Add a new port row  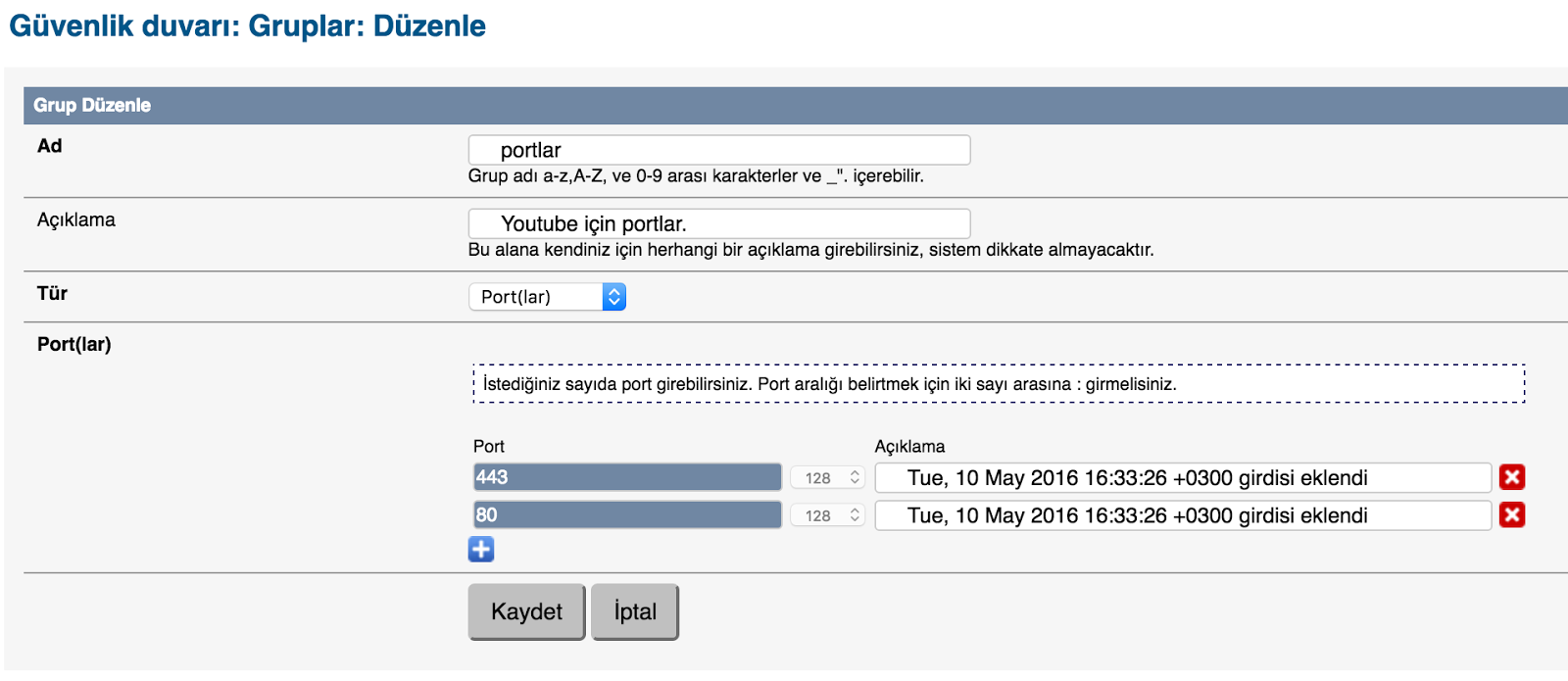(x=481, y=550)
